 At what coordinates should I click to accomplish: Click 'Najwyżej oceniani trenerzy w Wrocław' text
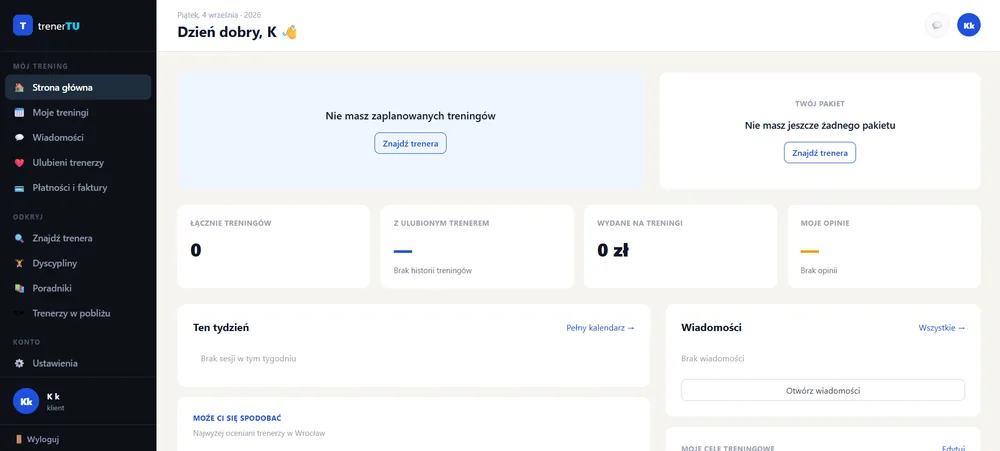(259, 434)
